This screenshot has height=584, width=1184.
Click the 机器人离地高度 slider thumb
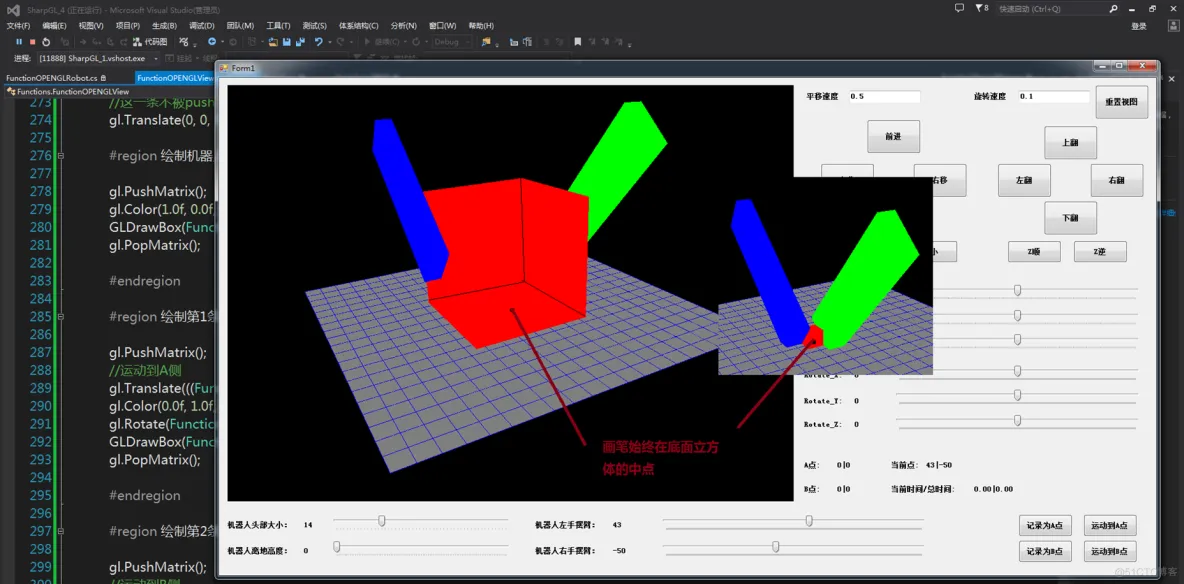pyautogui.click(x=337, y=546)
